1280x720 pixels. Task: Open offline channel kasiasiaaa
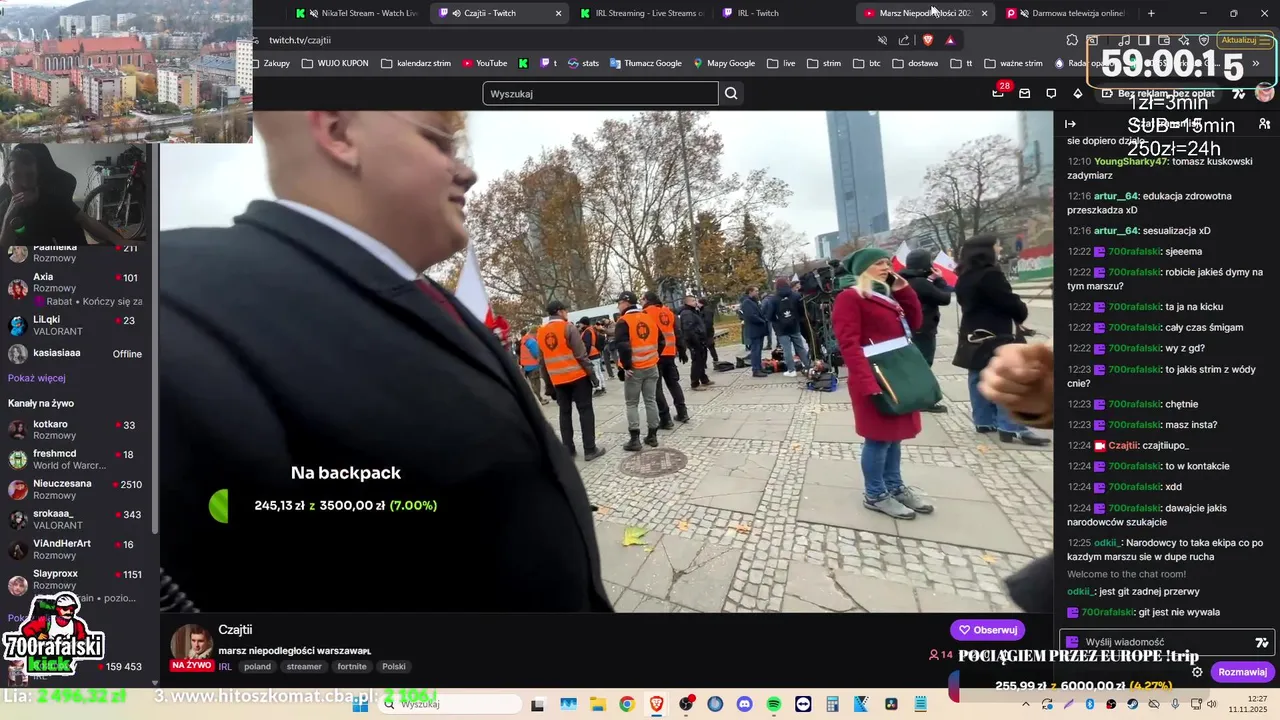(78, 354)
